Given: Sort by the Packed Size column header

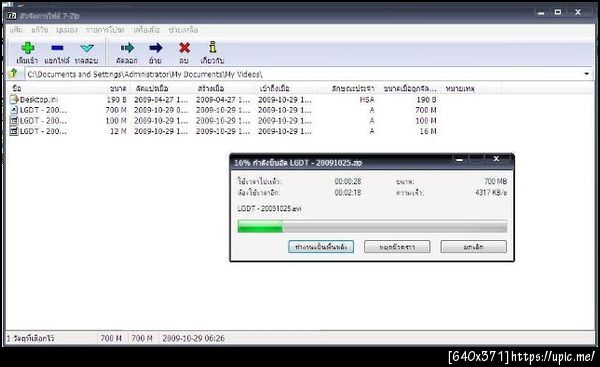Looking at the screenshot, I should [410, 88].
